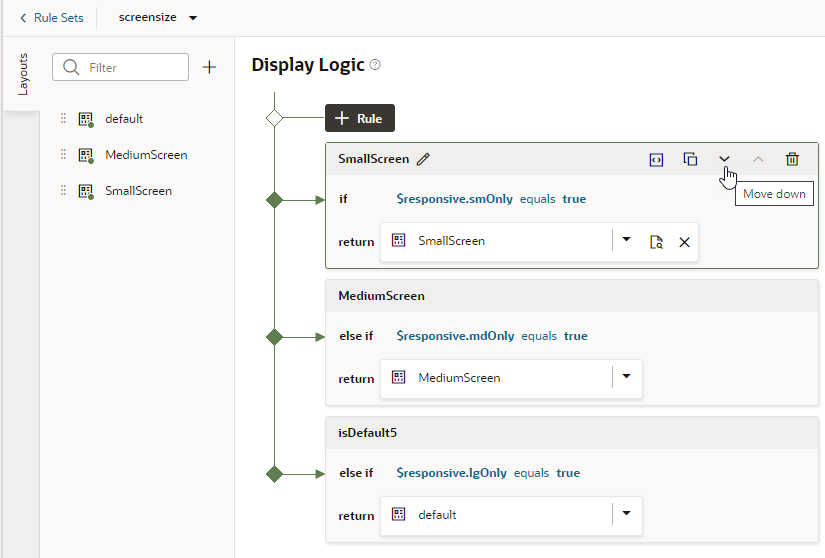825x558 pixels.
Task: Open the screensize rule set dropdown
Action: coord(193,18)
